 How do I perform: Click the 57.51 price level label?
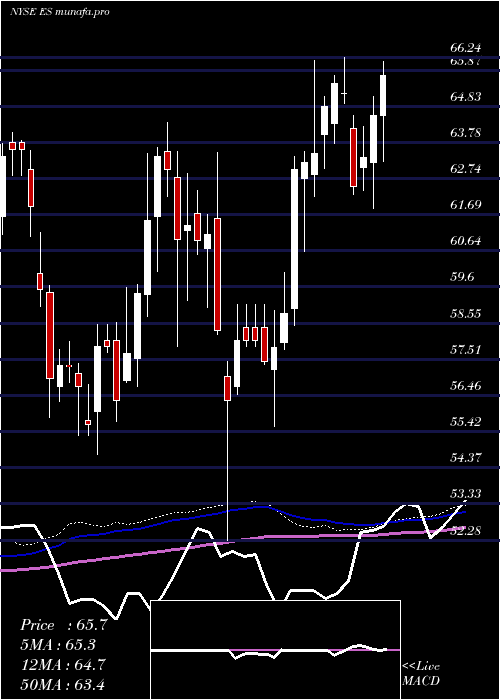(x=466, y=349)
